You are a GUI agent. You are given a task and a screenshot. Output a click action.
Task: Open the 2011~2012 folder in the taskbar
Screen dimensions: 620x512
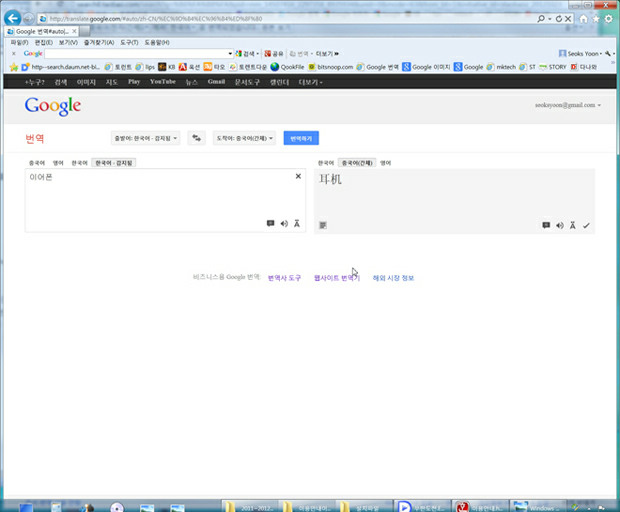[251, 507]
